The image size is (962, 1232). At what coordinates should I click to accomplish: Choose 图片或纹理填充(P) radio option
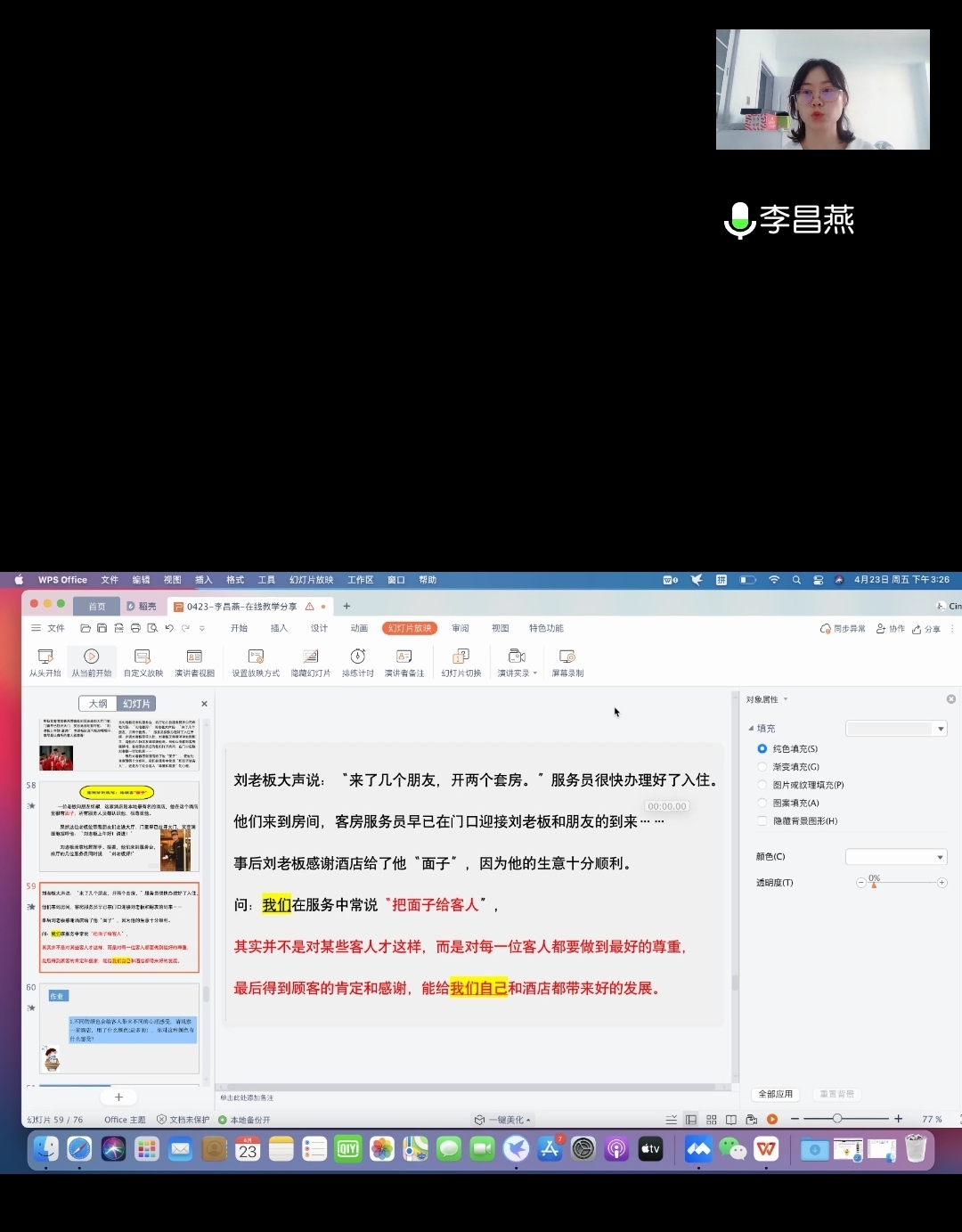tap(762, 785)
